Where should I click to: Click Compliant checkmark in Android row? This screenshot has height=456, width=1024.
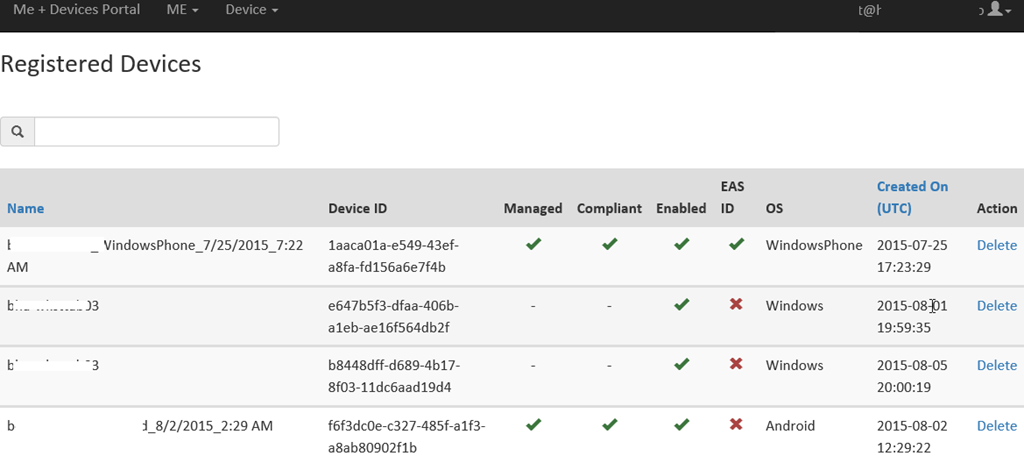click(609, 424)
